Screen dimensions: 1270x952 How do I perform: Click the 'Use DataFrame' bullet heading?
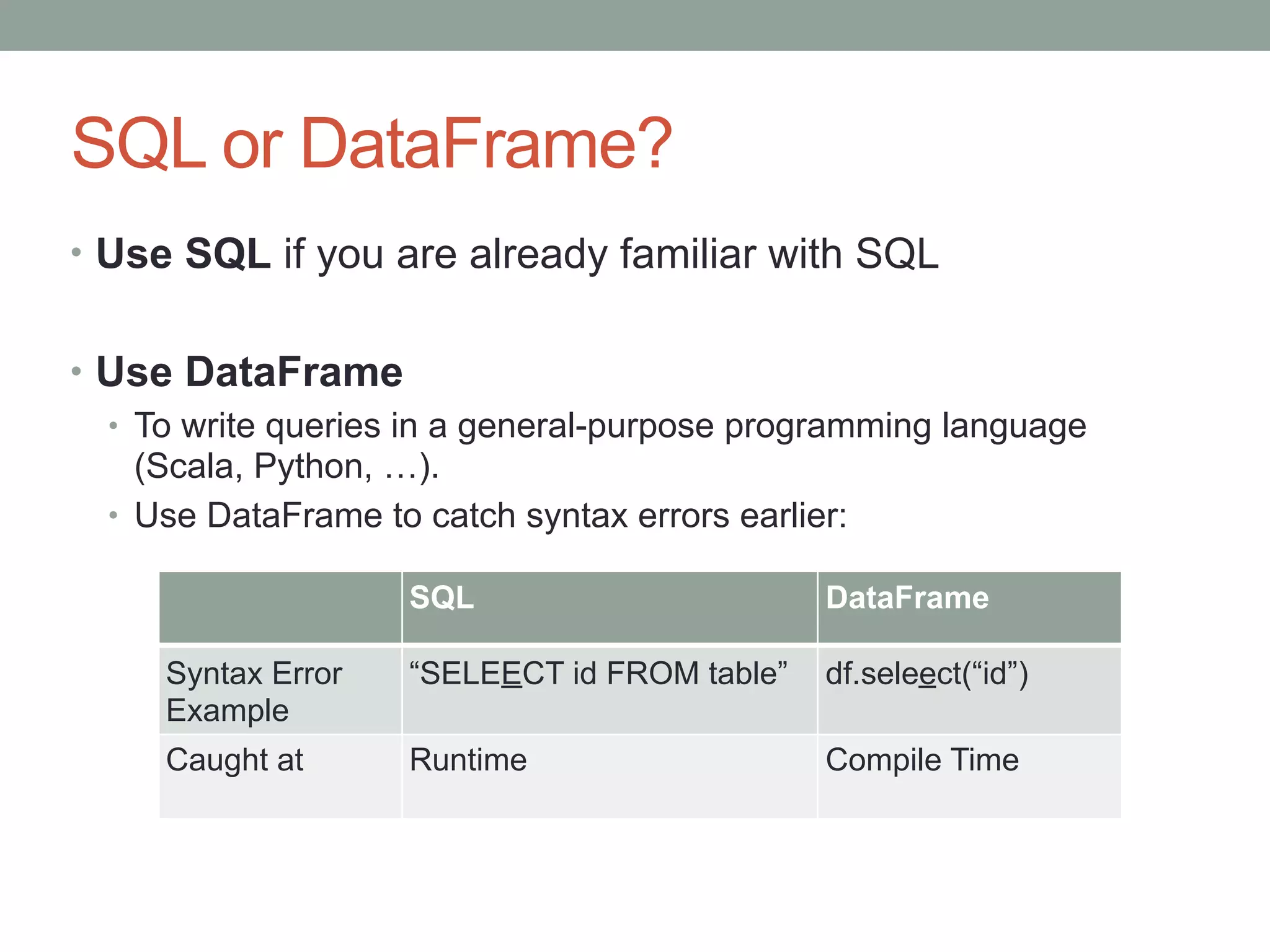pos(249,372)
